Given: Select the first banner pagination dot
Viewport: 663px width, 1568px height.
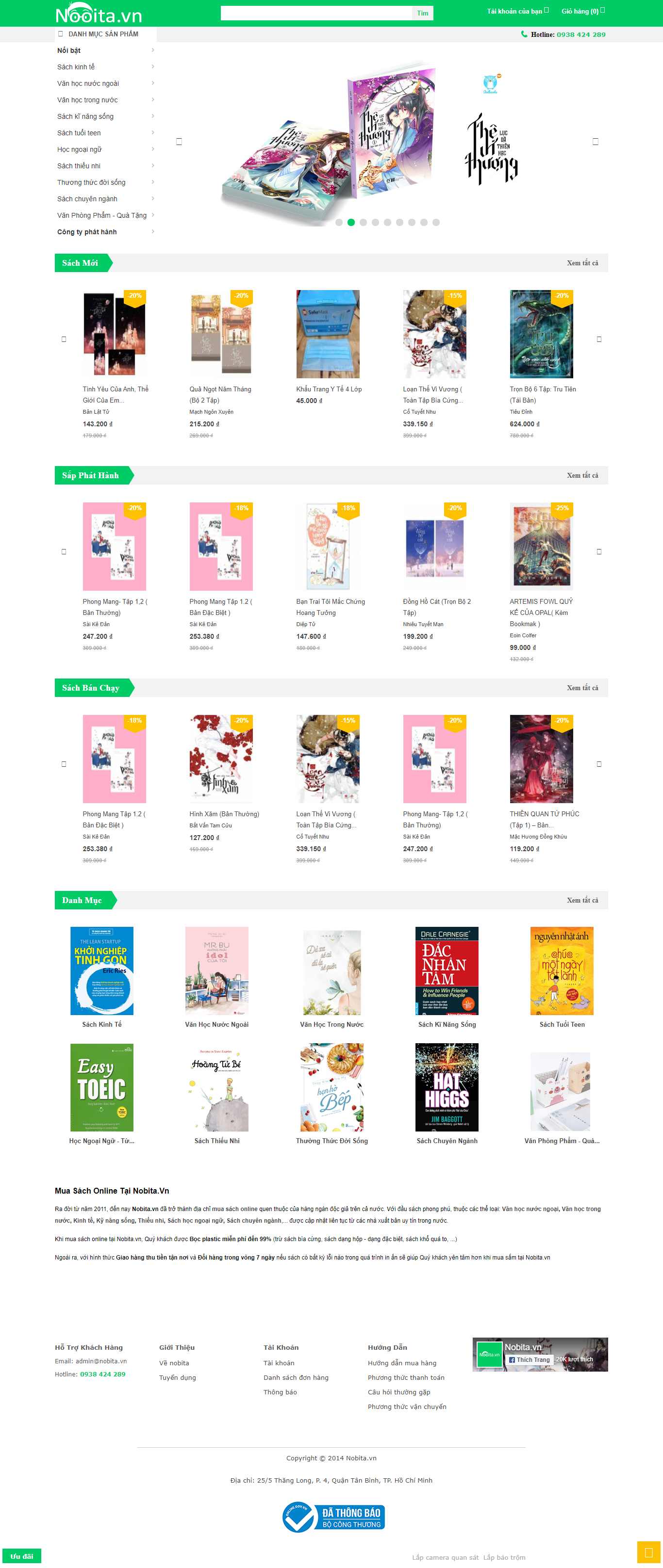Looking at the screenshot, I should (x=339, y=222).
